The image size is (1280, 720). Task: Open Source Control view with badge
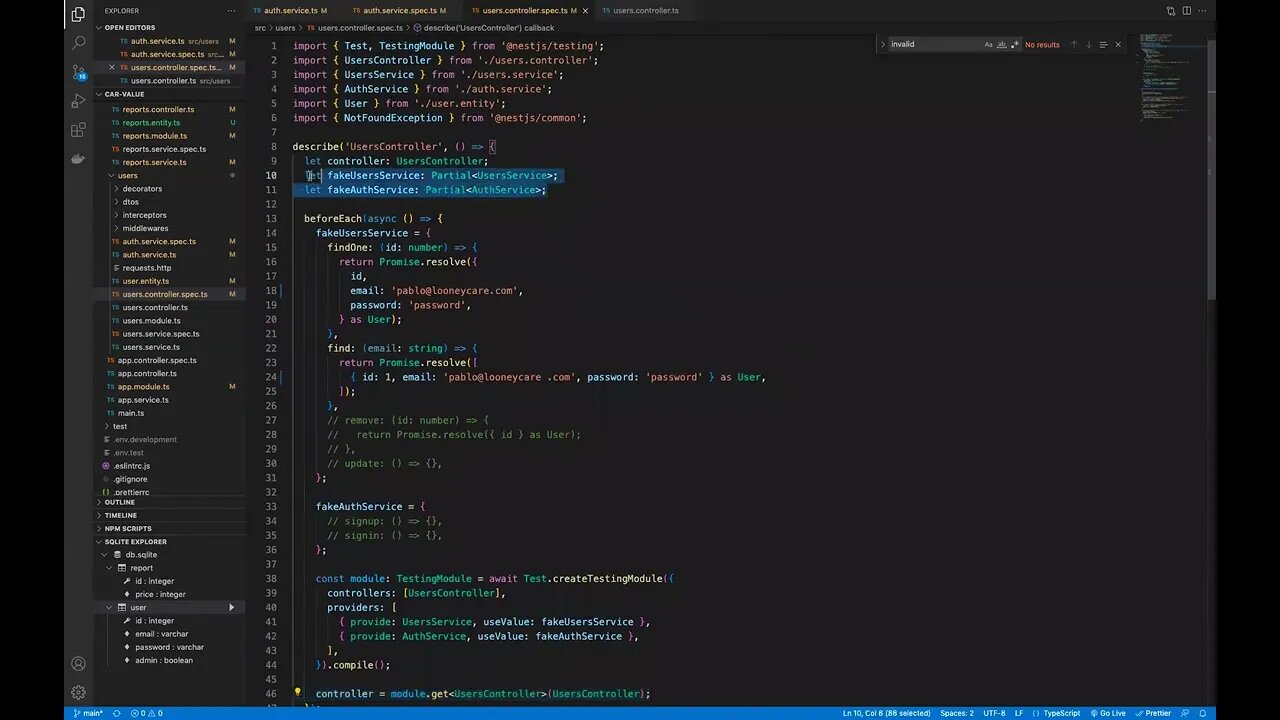pos(78,72)
